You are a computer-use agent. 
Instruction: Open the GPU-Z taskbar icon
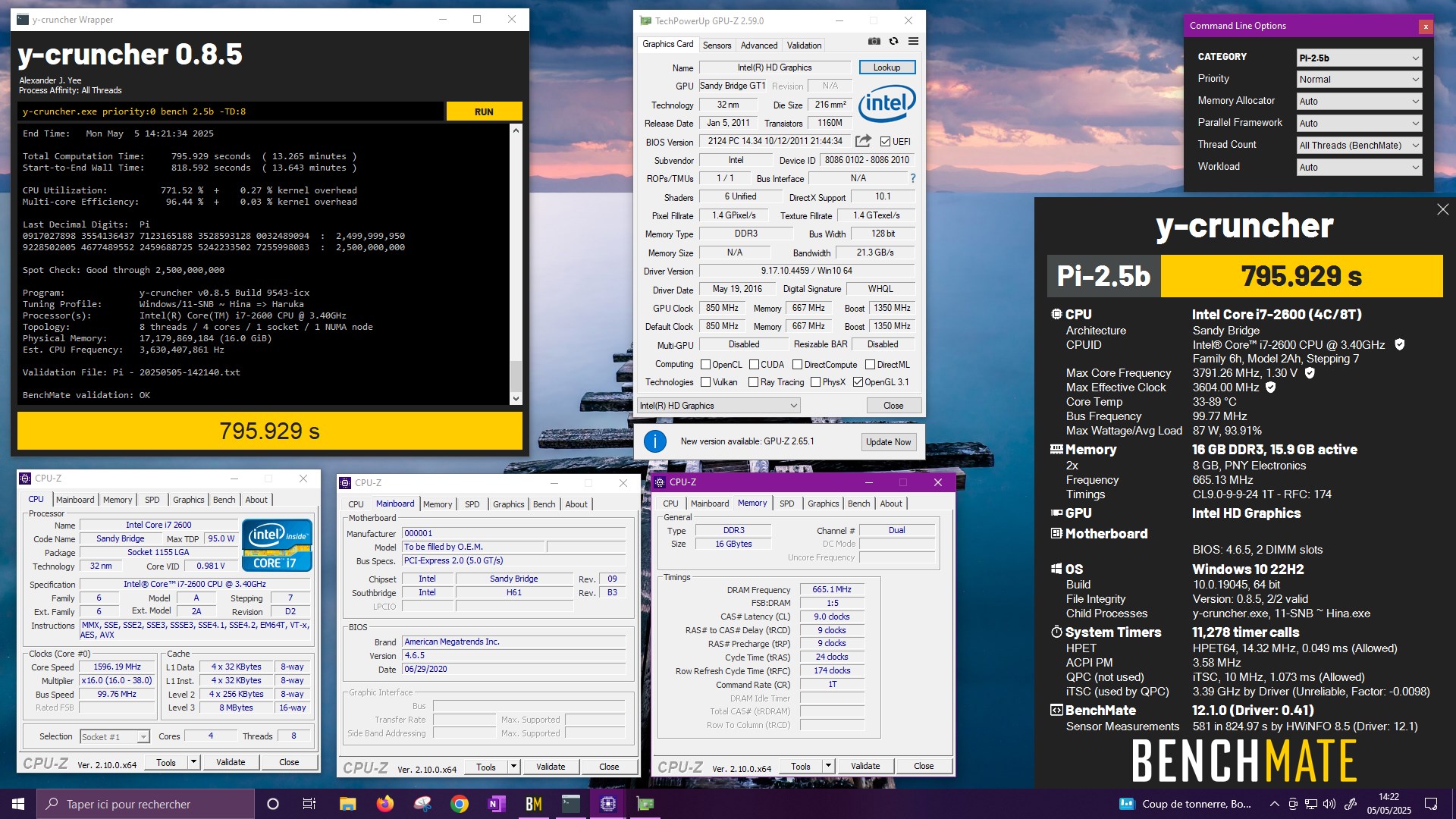click(645, 804)
